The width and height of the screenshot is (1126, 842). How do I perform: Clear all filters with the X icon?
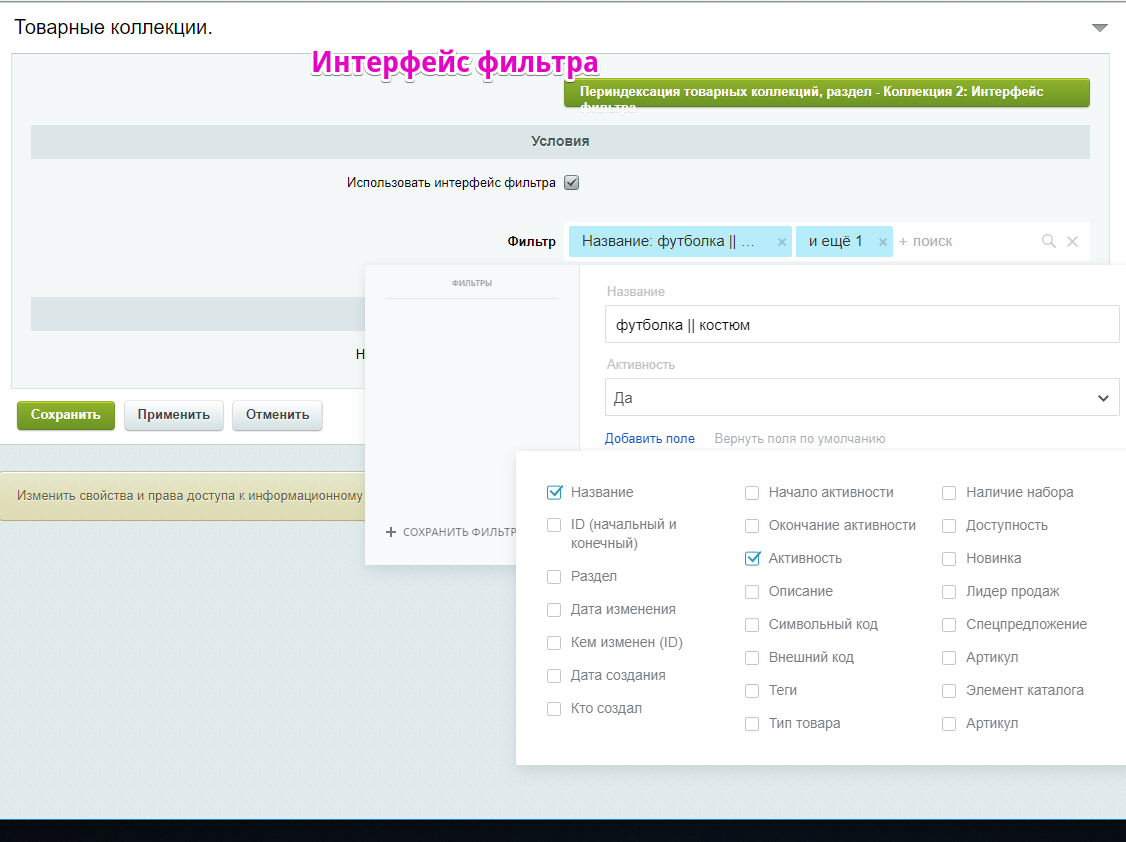click(1072, 241)
